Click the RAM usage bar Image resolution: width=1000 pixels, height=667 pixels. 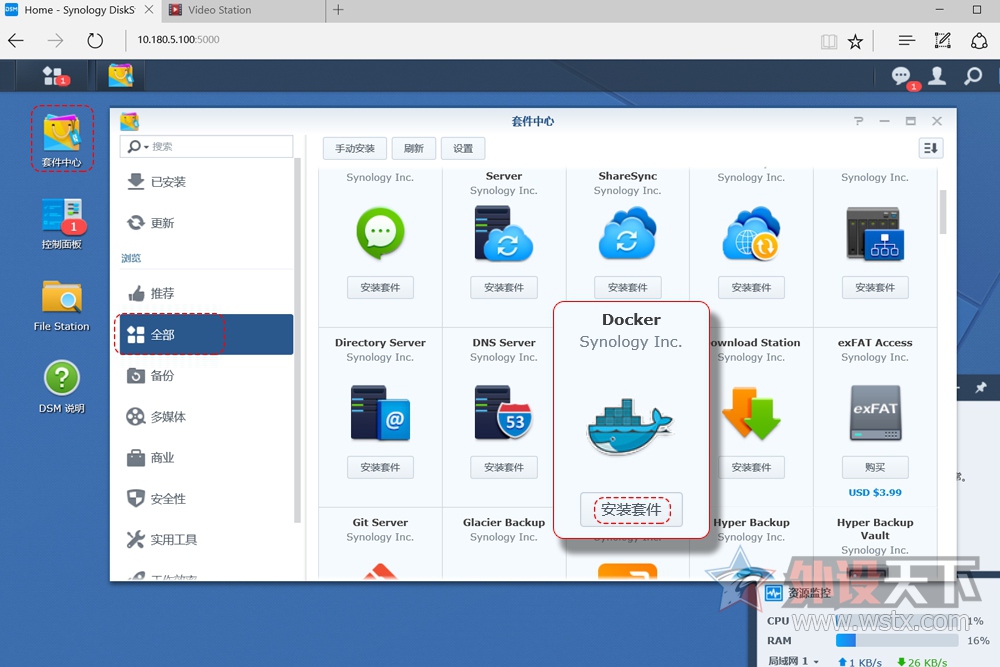point(897,640)
